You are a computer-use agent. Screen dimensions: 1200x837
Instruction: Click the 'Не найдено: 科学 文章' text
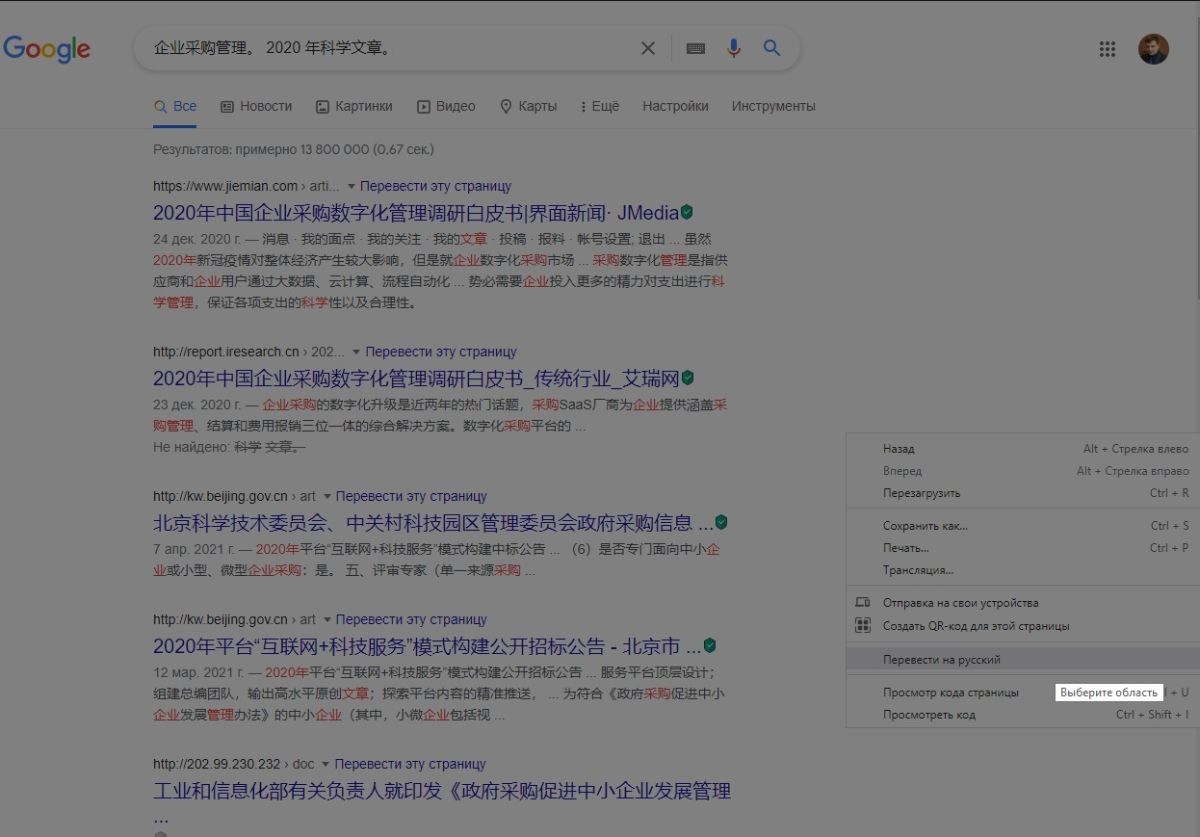pos(229,446)
